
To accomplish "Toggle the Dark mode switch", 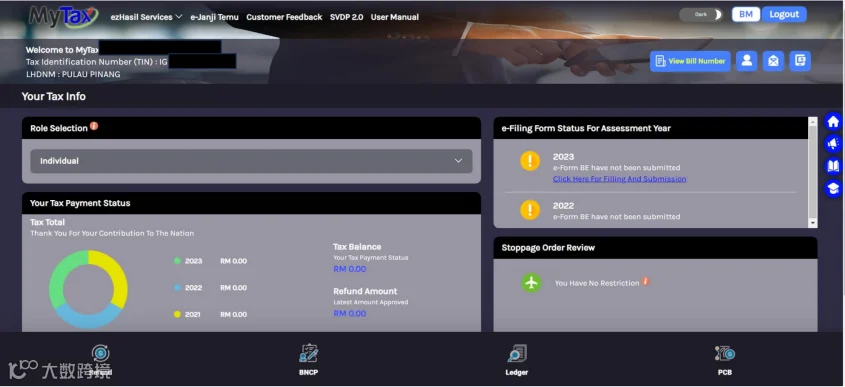I will [701, 15].
